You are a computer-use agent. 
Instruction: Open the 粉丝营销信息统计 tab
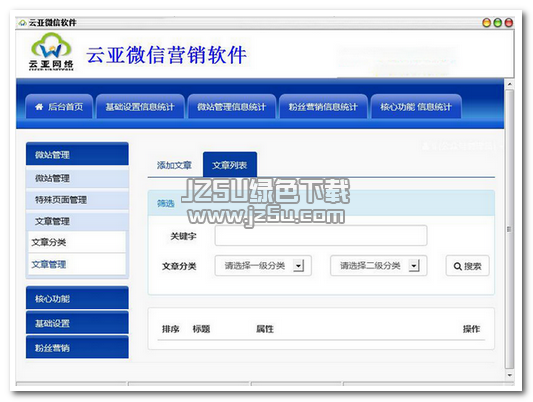coord(323,107)
